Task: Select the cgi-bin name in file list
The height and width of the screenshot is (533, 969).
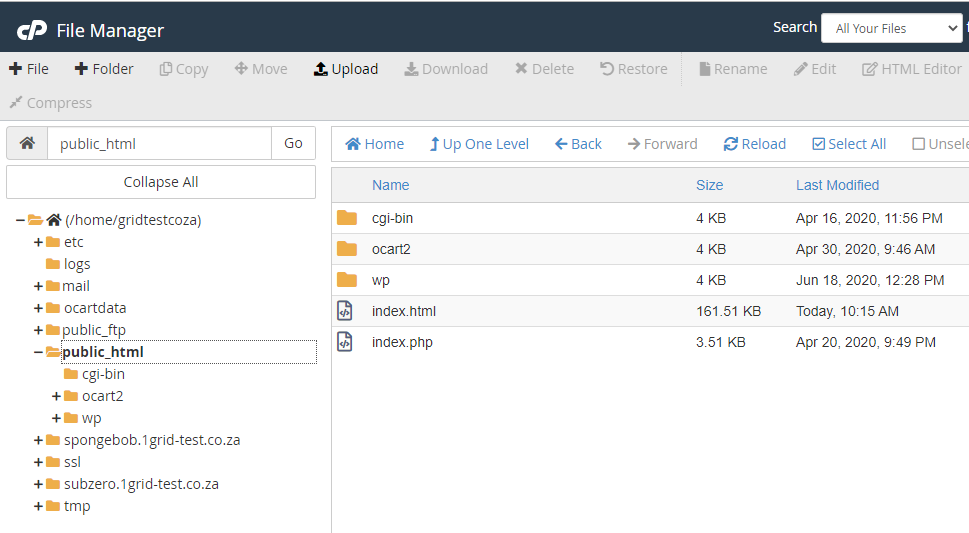Action: tap(392, 218)
